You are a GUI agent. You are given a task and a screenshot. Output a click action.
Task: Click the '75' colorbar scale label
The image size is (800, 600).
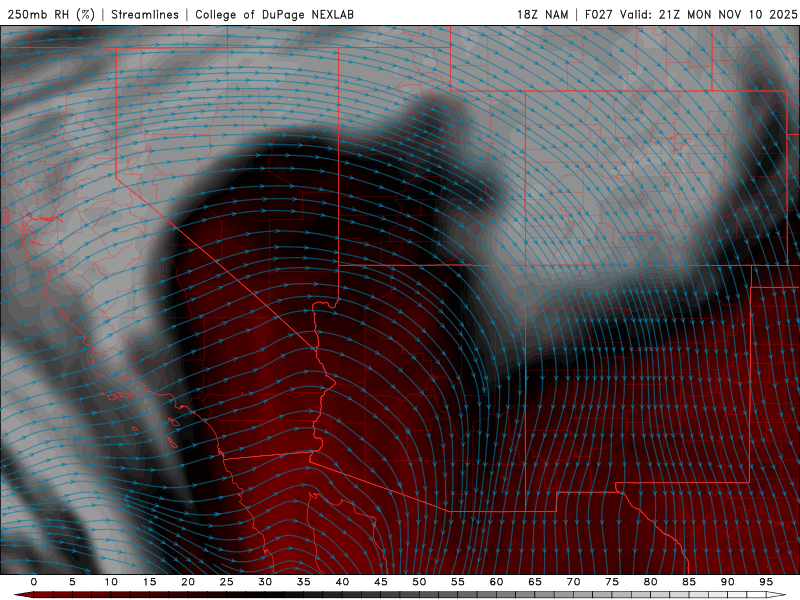pos(612,582)
